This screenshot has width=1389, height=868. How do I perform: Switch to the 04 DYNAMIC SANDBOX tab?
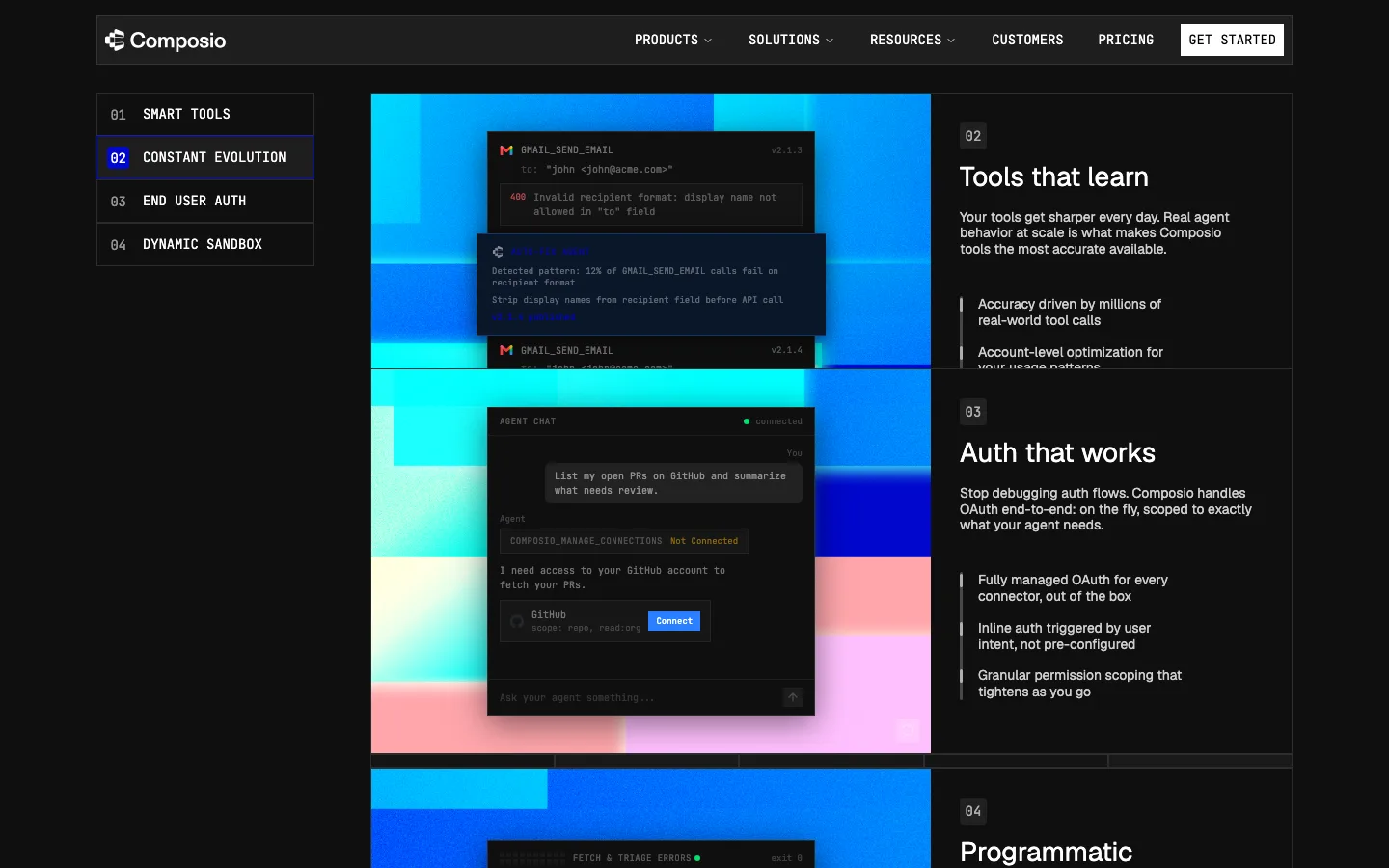tap(205, 244)
